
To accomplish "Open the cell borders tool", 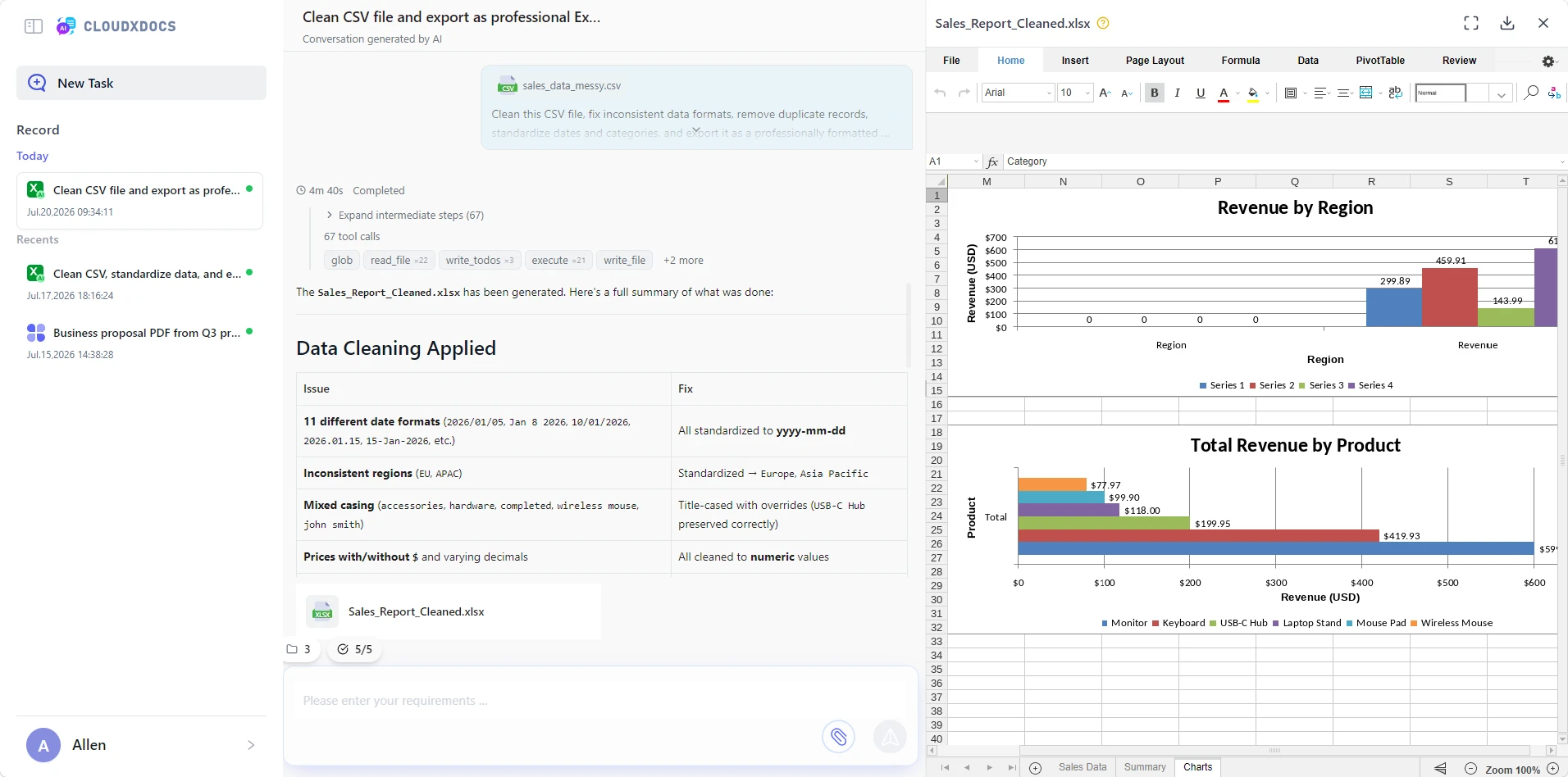I will [x=1291, y=93].
